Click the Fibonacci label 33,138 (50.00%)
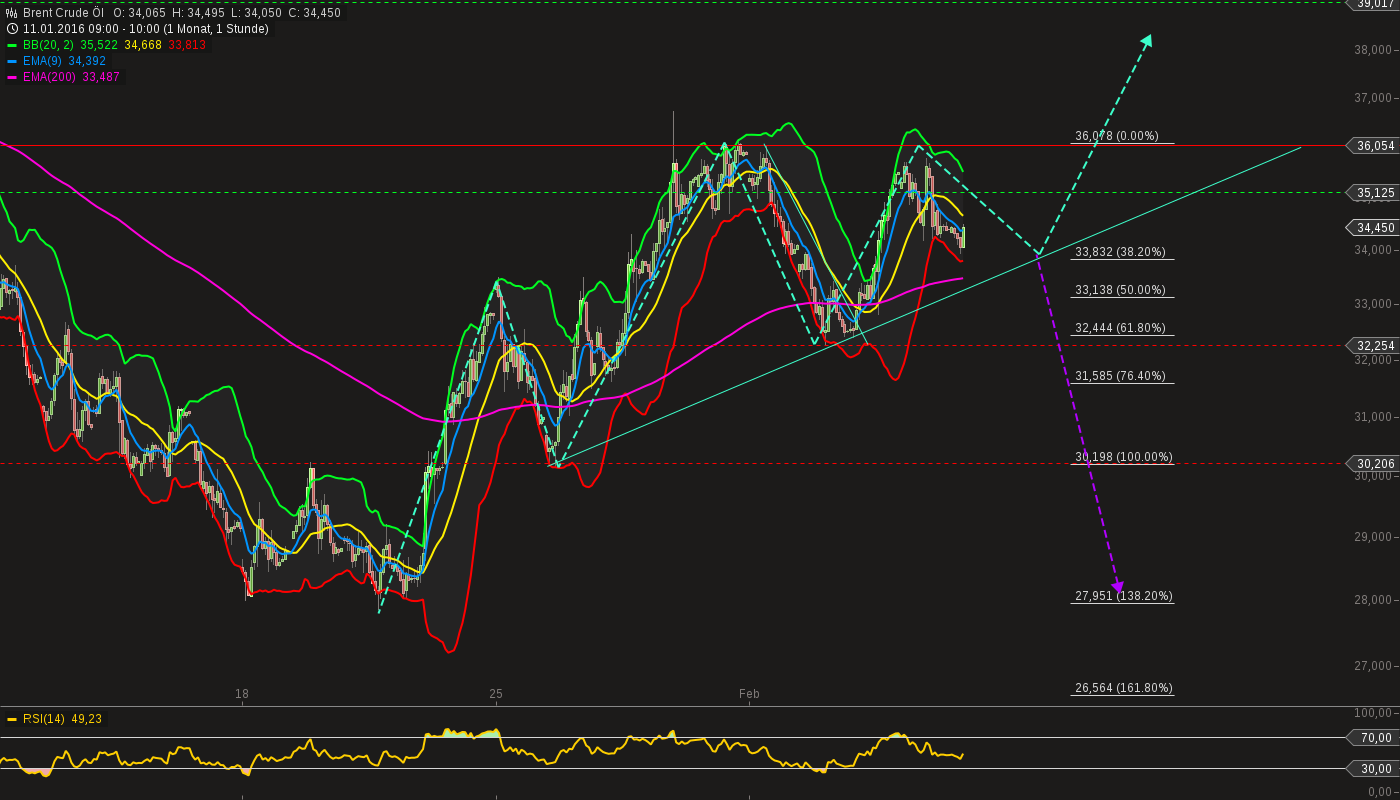Image resolution: width=1400 pixels, height=800 pixels. pyautogui.click(x=1120, y=290)
